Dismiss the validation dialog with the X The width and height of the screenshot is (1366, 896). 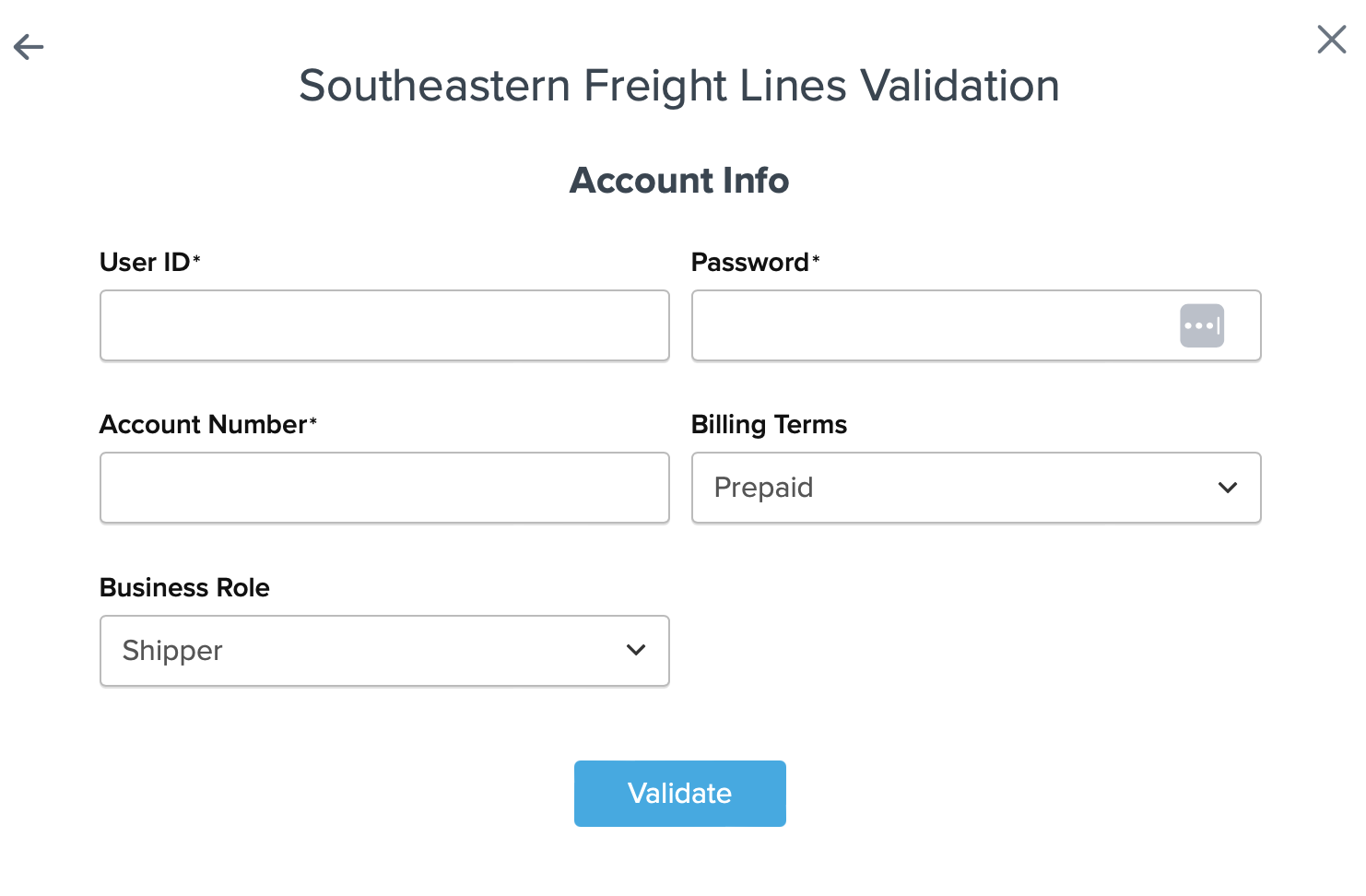pyautogui.click(x=1331, y=40)
